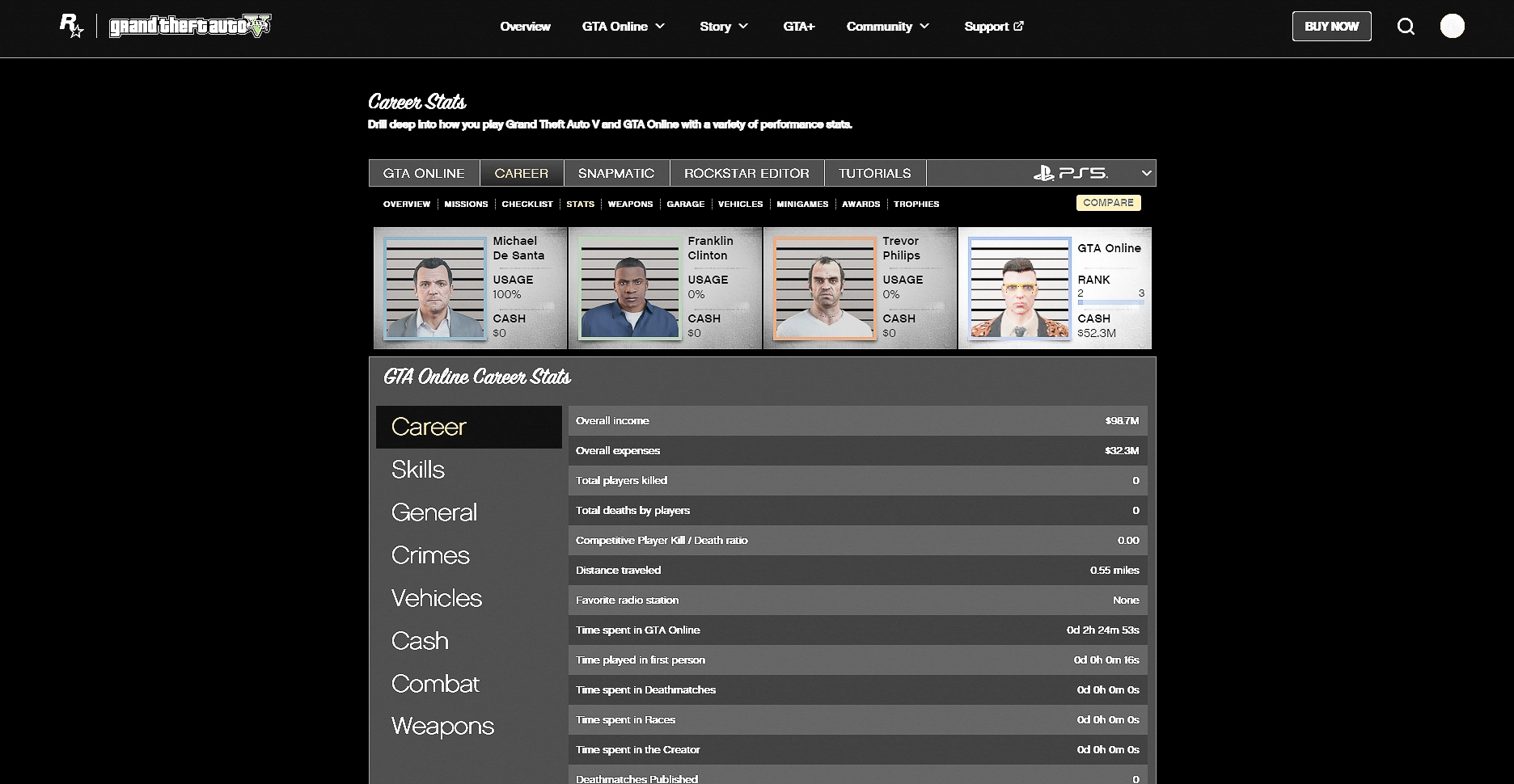Open the user profile avatar icon

(x=1452, y=27)
